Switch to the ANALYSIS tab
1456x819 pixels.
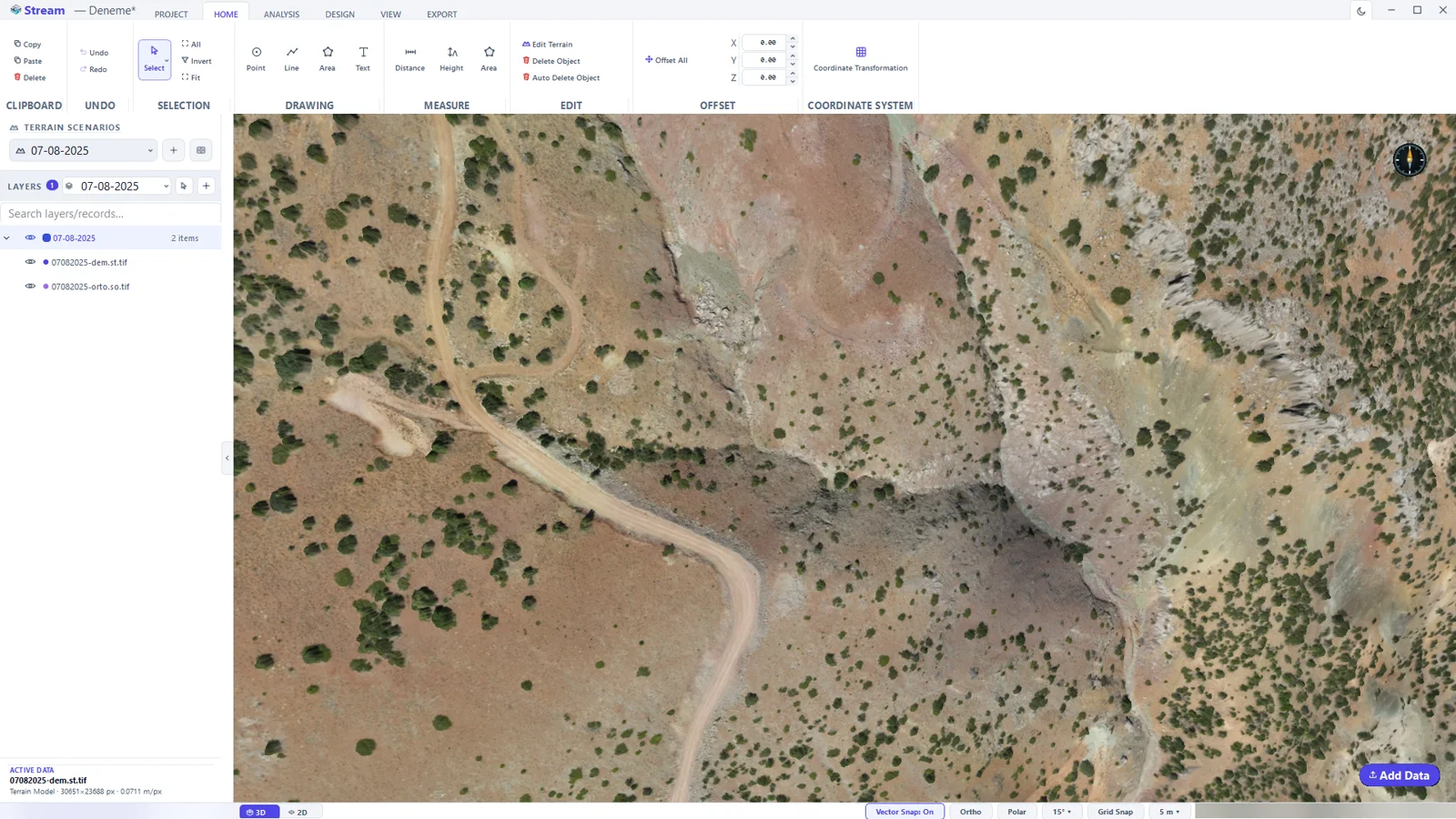281,15
